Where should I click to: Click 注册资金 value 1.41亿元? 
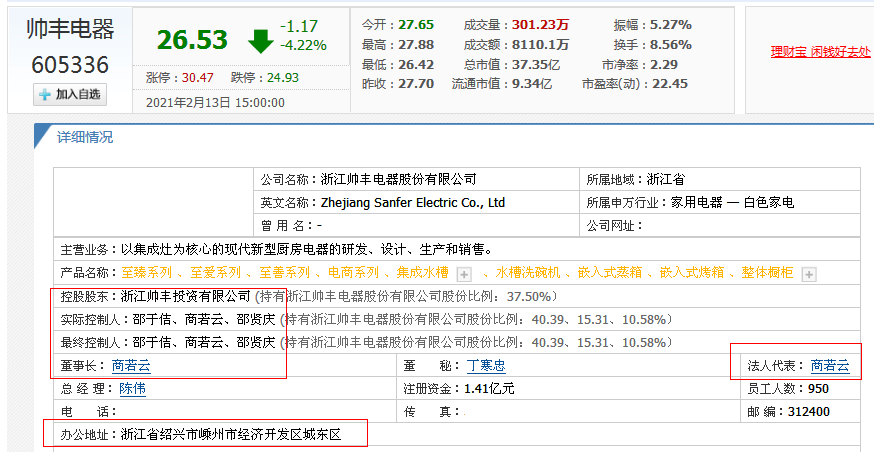[x=490, y=388]
